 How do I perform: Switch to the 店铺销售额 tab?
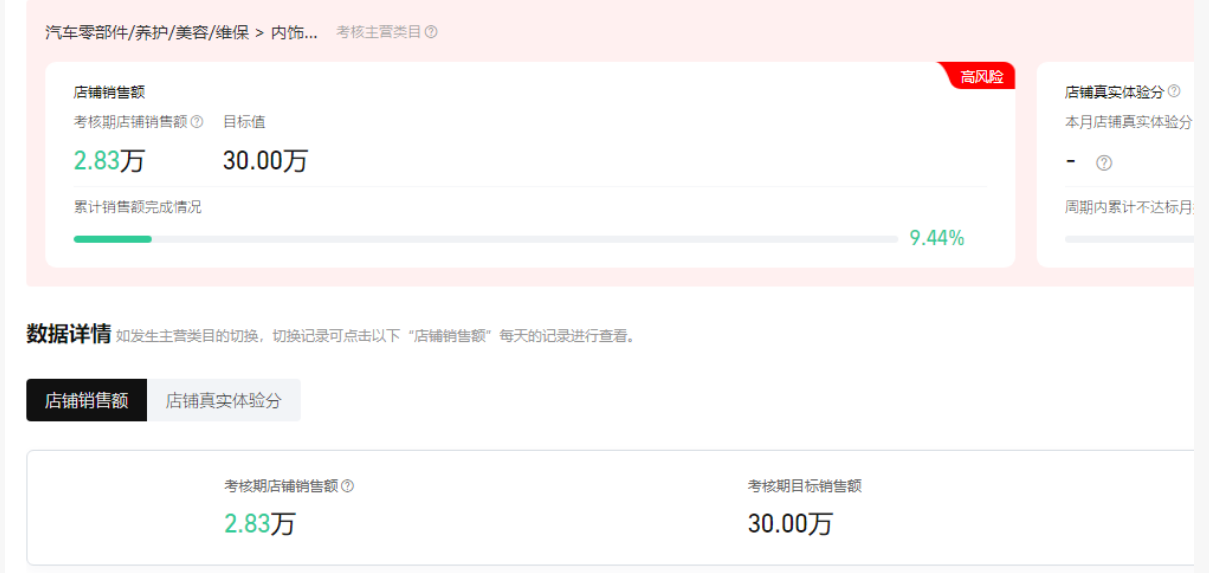pyautogui.click(x=87, y=400)
